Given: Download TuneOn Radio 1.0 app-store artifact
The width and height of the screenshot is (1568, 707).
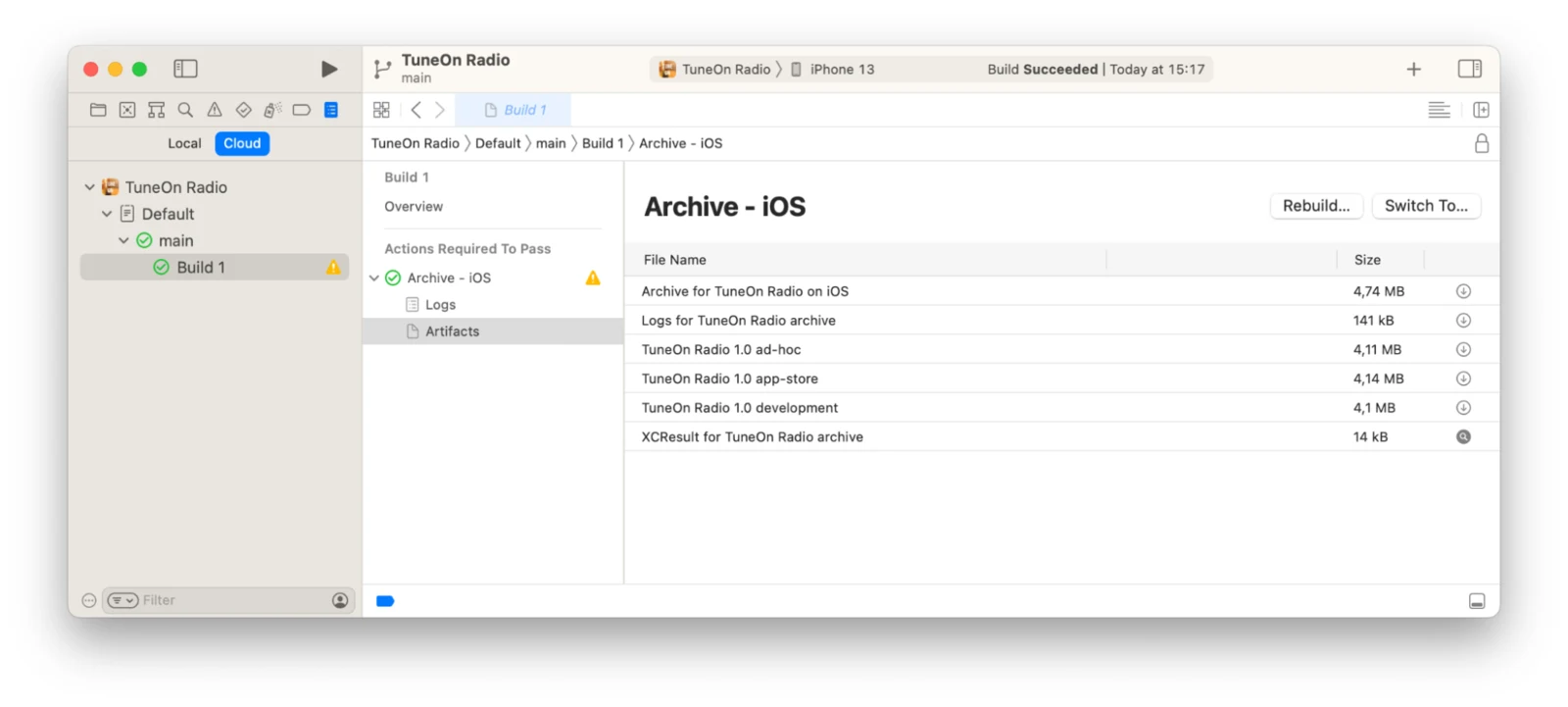Looking at the screenshot, I should click(1463, 379).
